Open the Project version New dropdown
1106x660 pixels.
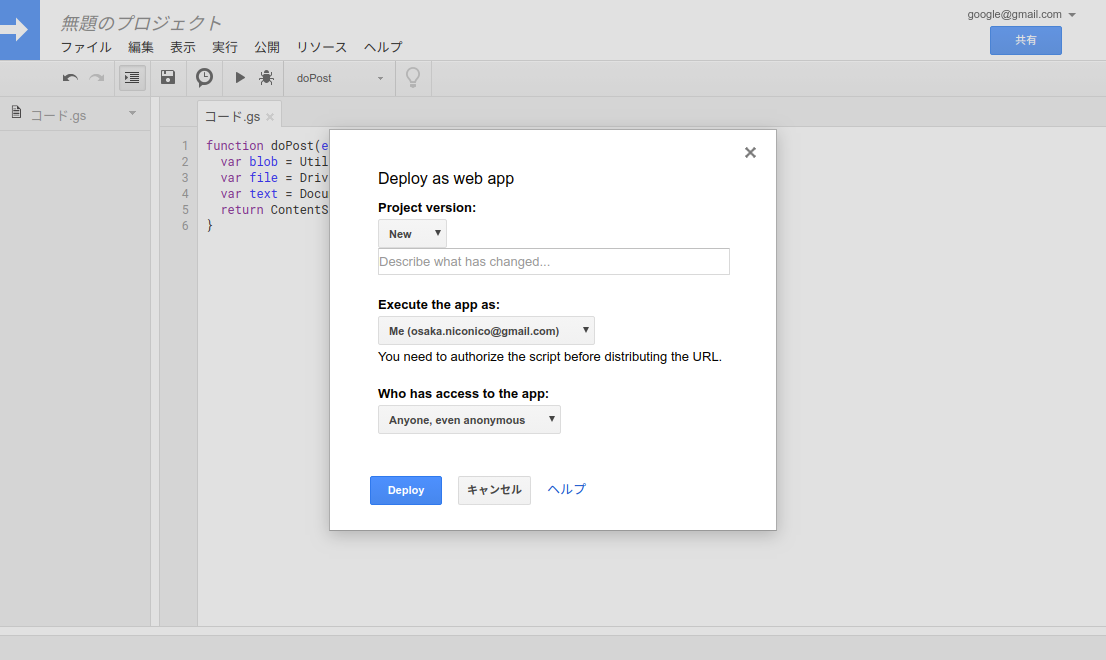tap(412, 233)
